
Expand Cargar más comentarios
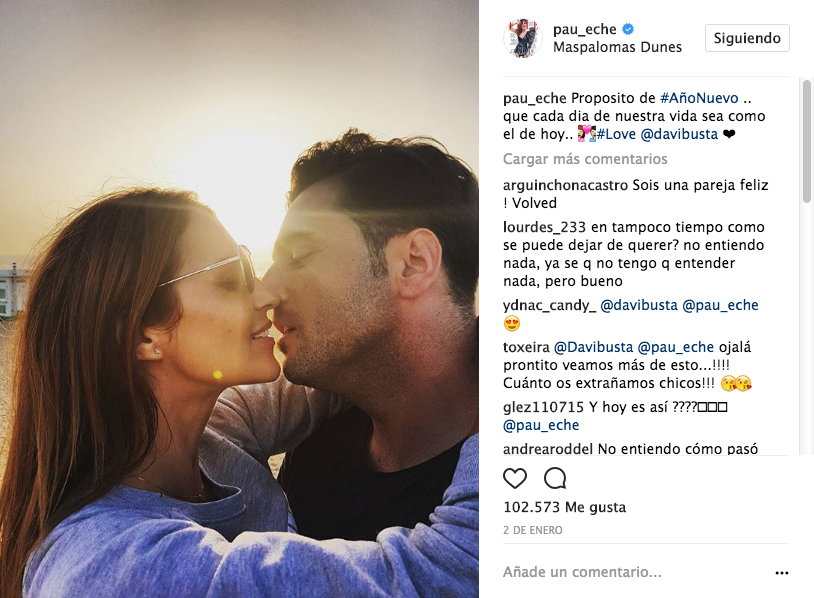(585, 159)
